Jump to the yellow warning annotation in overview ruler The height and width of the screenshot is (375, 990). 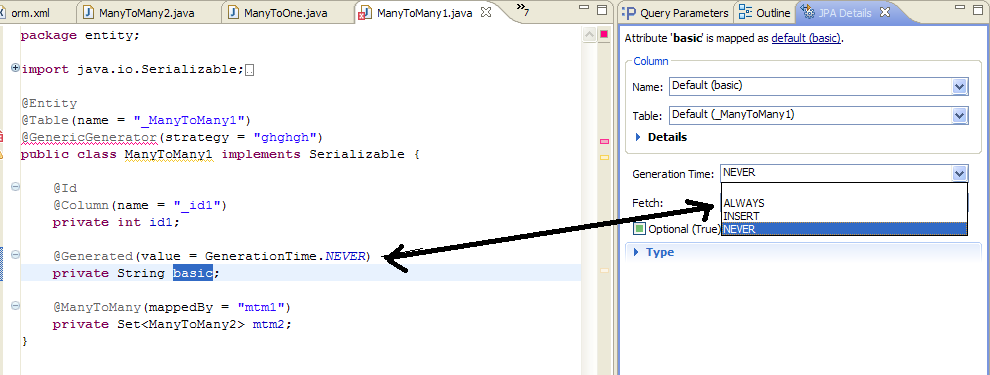click(604, 157)
